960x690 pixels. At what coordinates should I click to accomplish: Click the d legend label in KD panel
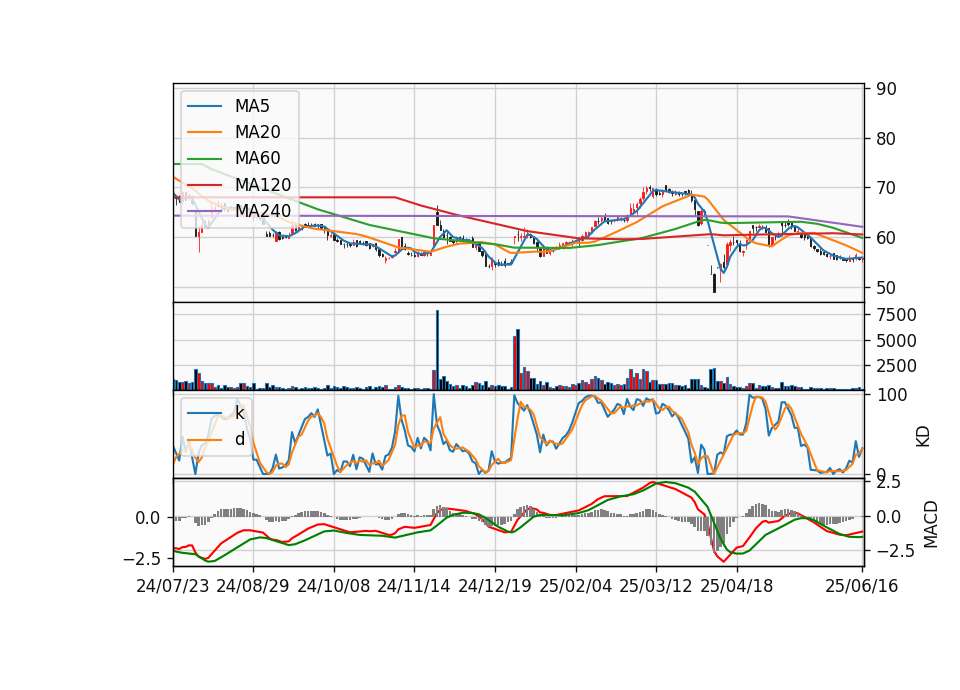[240, 439]
